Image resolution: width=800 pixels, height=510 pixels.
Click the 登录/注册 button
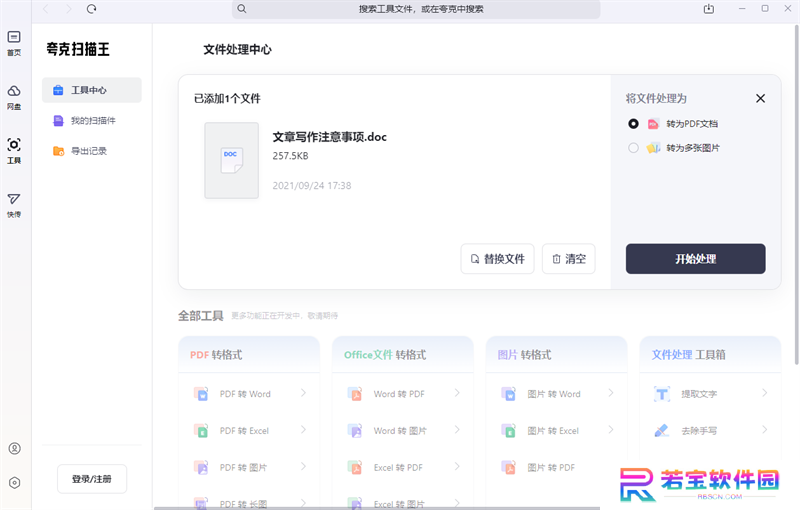[x=92, y=479]
